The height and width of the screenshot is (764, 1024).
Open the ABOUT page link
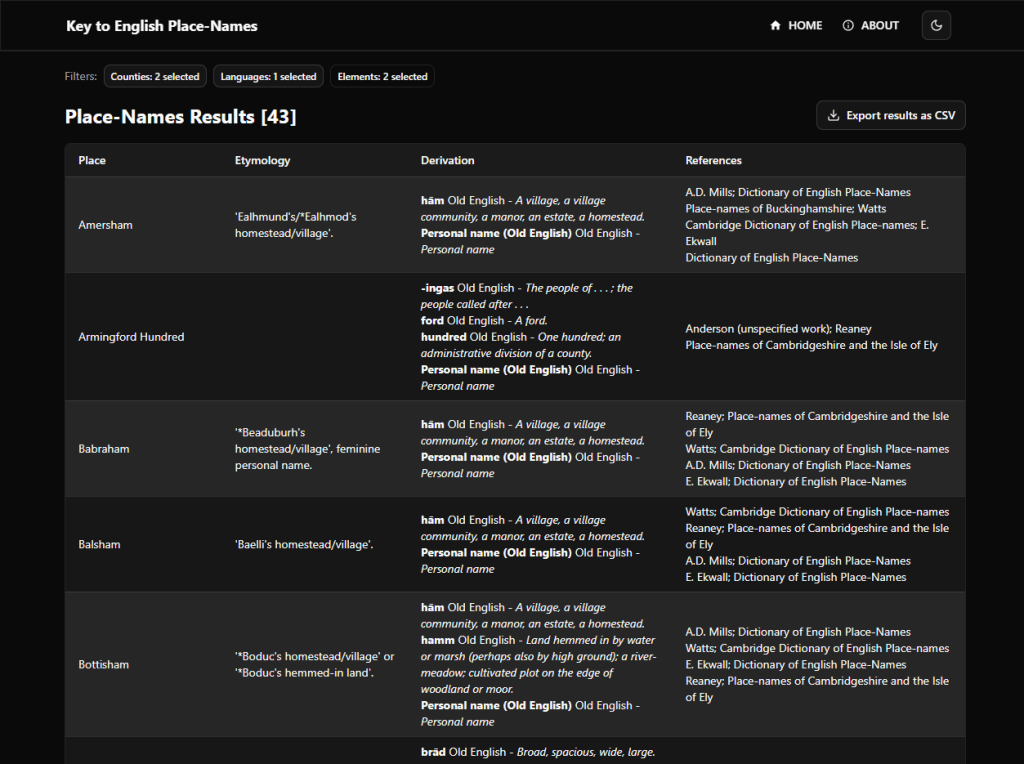click(880, 26)
